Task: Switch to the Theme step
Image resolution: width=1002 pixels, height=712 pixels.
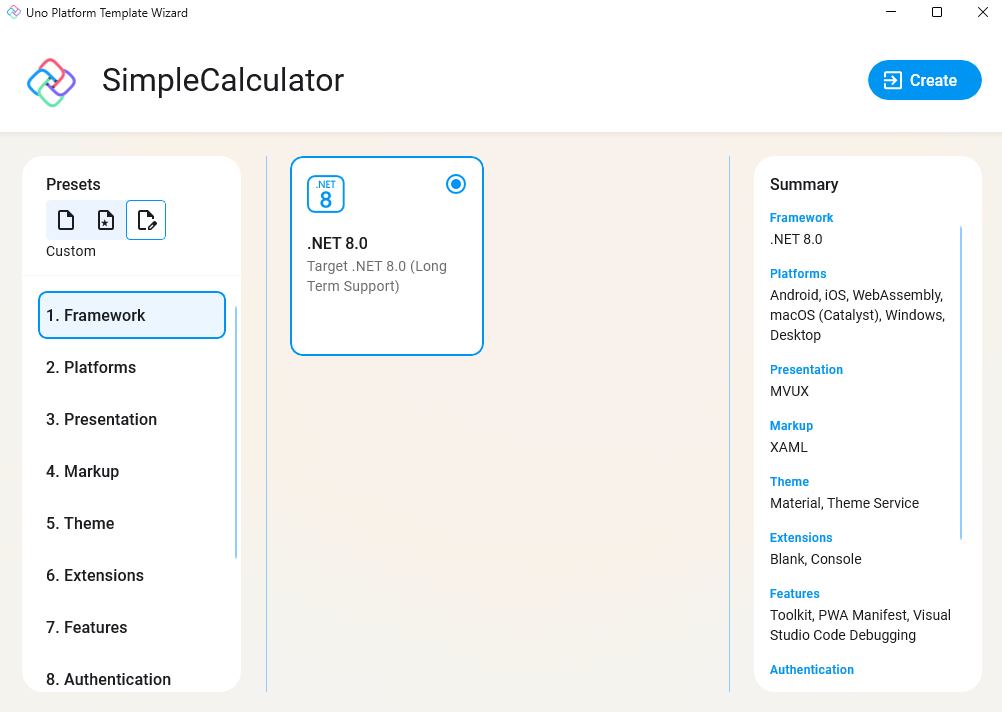Action: (131, 523)
